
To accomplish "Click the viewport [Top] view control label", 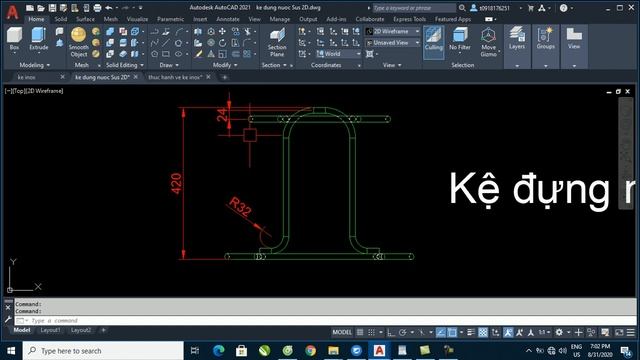I will (x=20, y=91).
